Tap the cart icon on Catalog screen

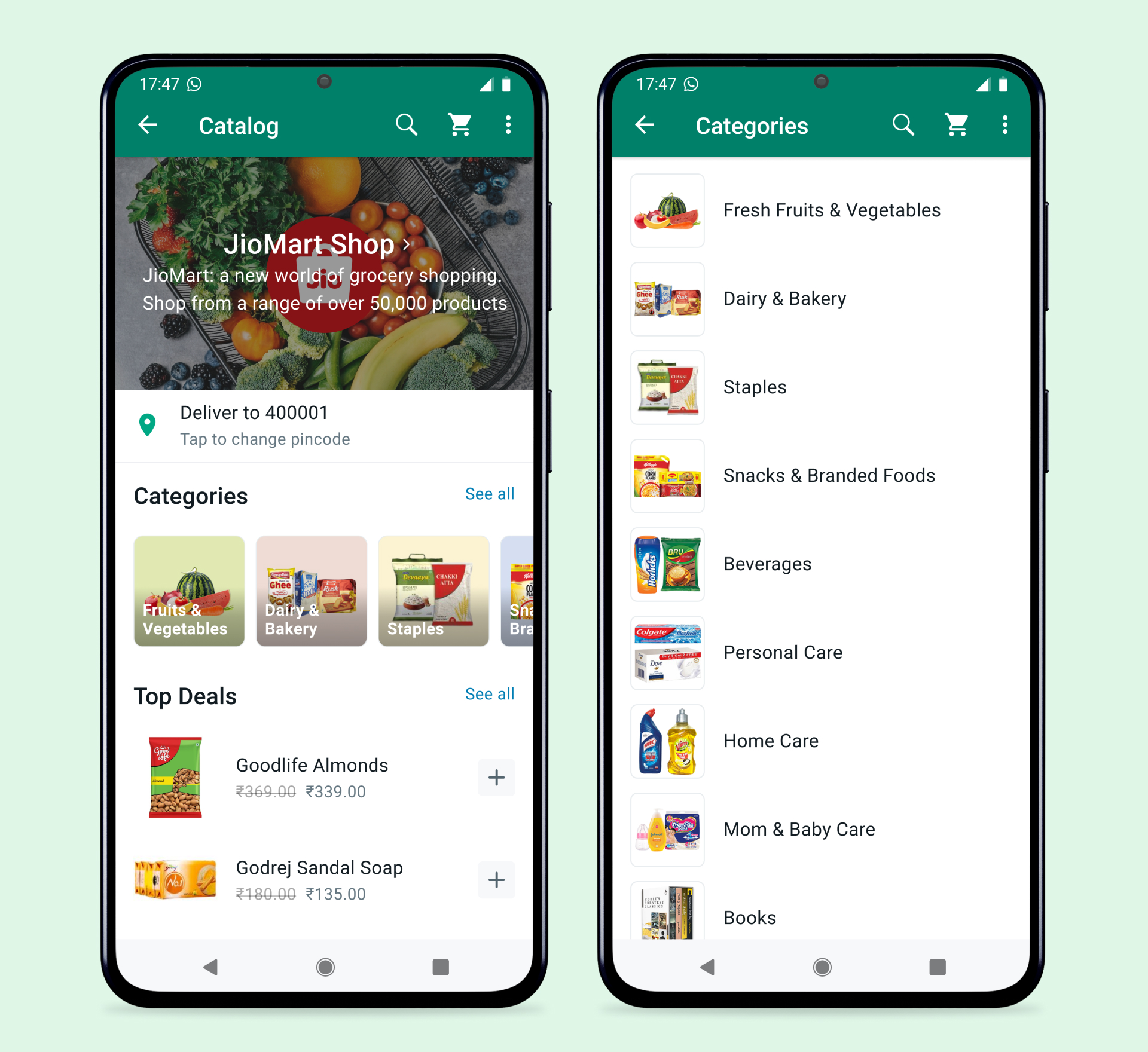pos(460,125)
